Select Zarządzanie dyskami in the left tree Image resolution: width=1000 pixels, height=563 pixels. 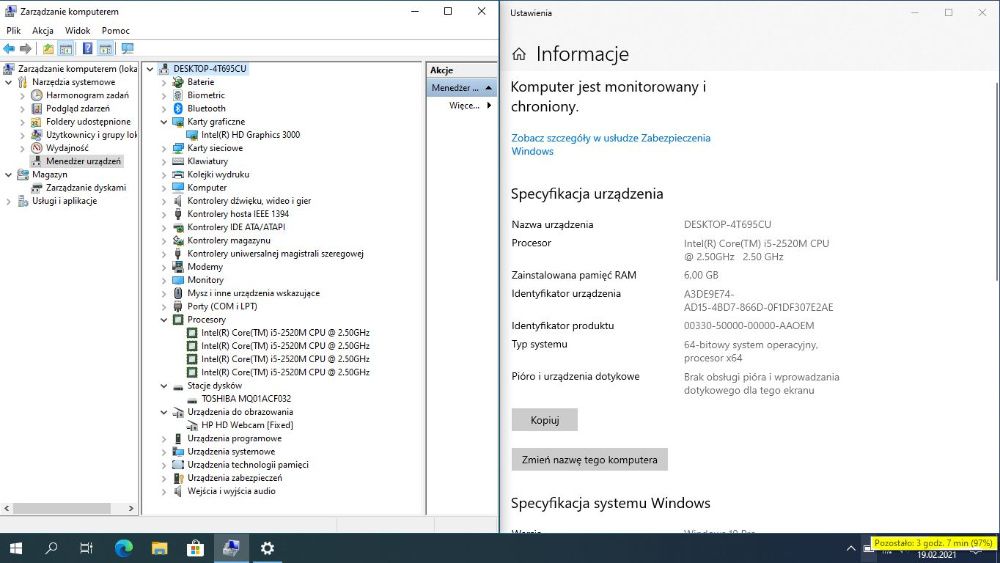(x=86, y=187)
